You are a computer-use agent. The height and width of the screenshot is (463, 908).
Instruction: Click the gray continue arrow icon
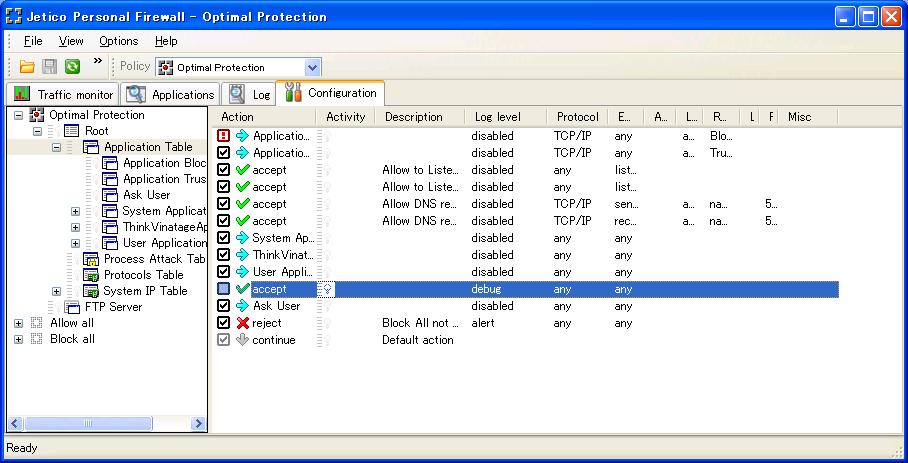[x=243, y=340]
